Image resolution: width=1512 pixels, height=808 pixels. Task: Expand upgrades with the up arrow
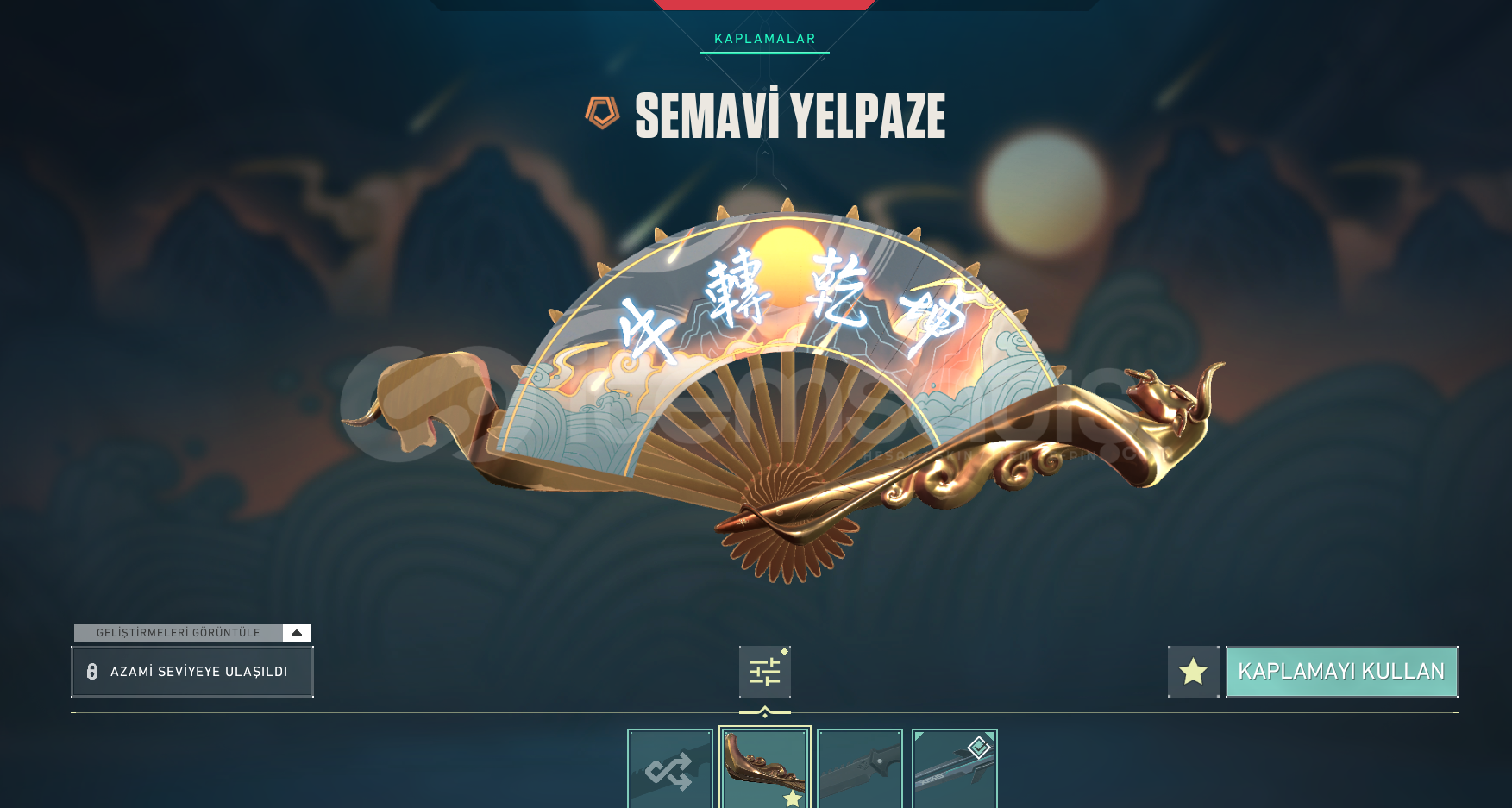point(297,633)
